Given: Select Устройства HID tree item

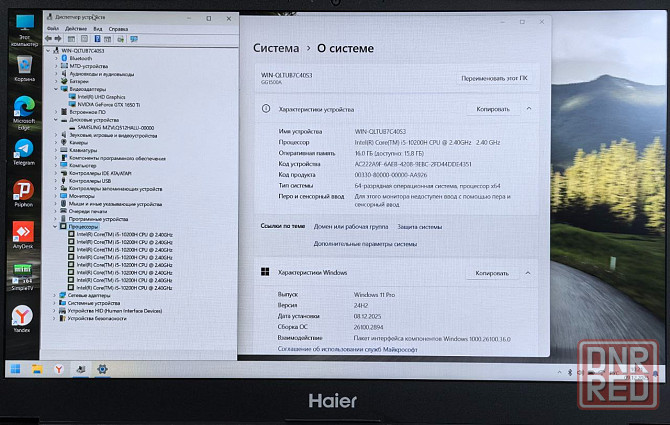Looking at the screenshot, I should point(115,311).
